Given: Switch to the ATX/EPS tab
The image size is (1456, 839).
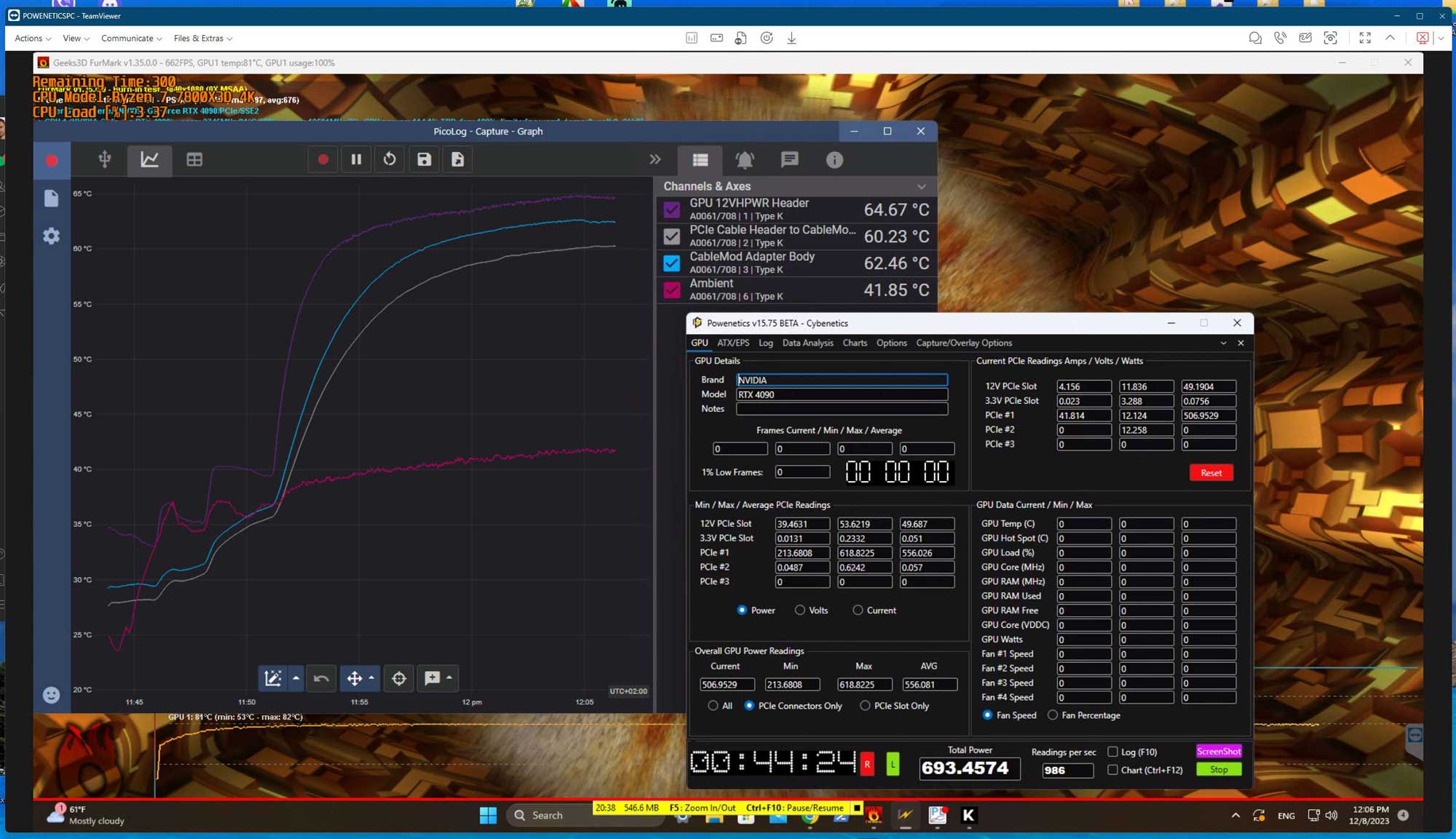Looking at the screenshot, I should pyautogui.click(x=732, y=343).
